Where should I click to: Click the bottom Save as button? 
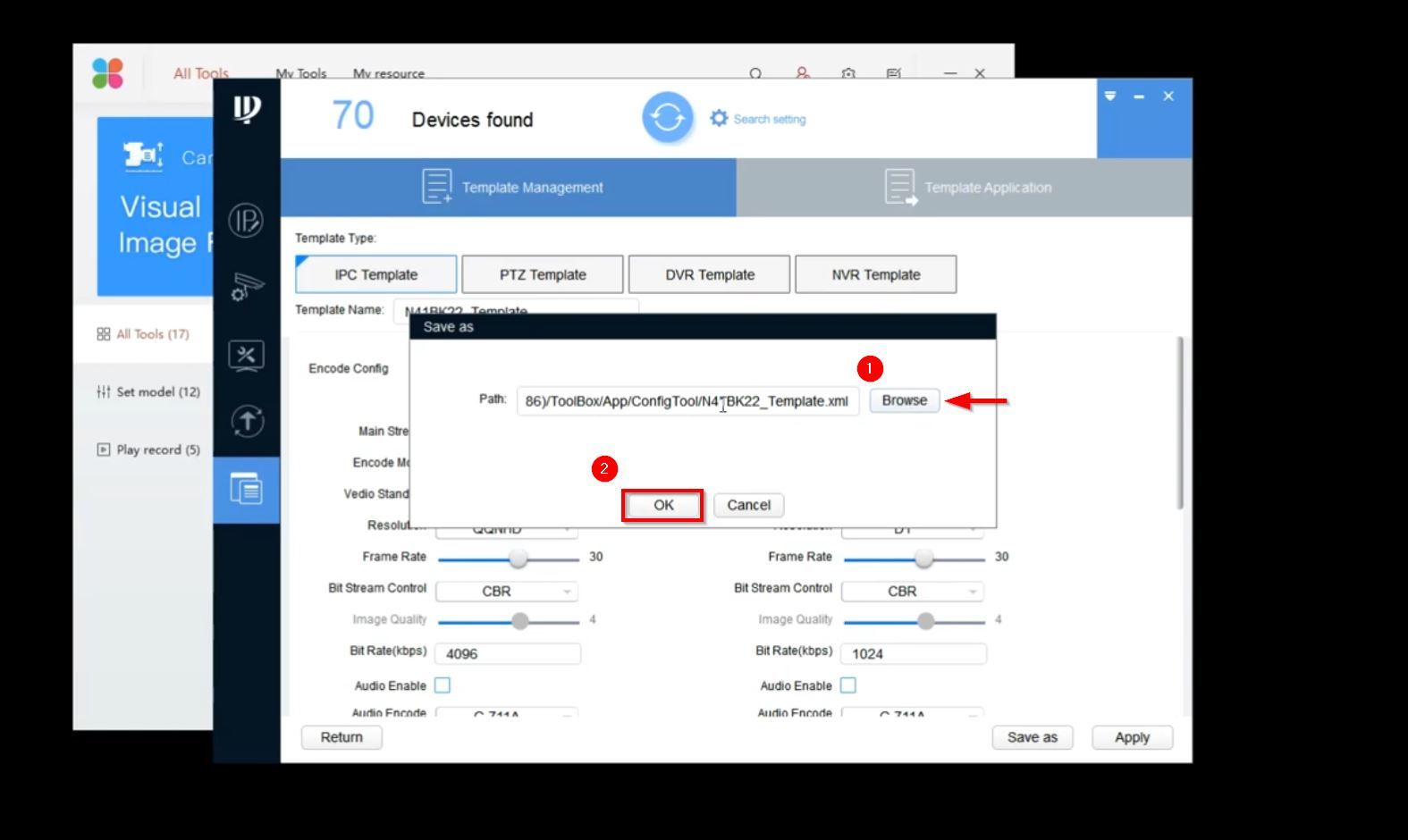point(1033,737)
